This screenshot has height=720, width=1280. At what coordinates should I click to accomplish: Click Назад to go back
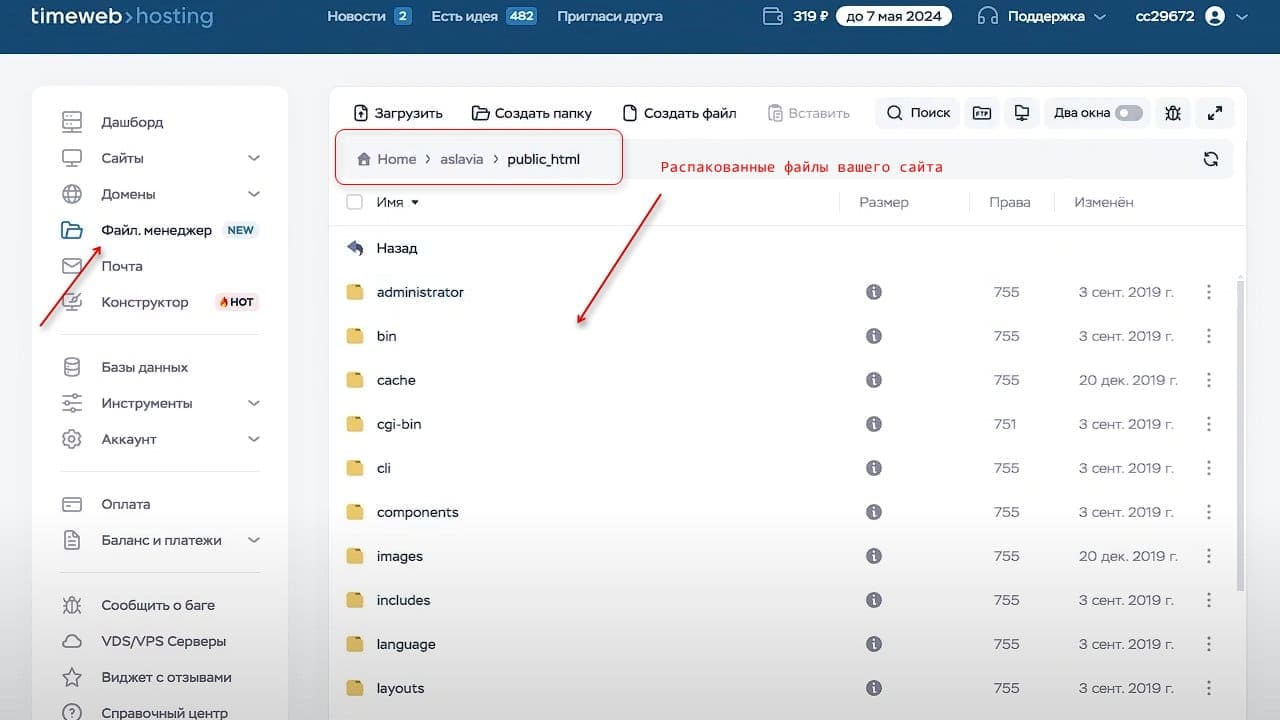click(397, 248)
